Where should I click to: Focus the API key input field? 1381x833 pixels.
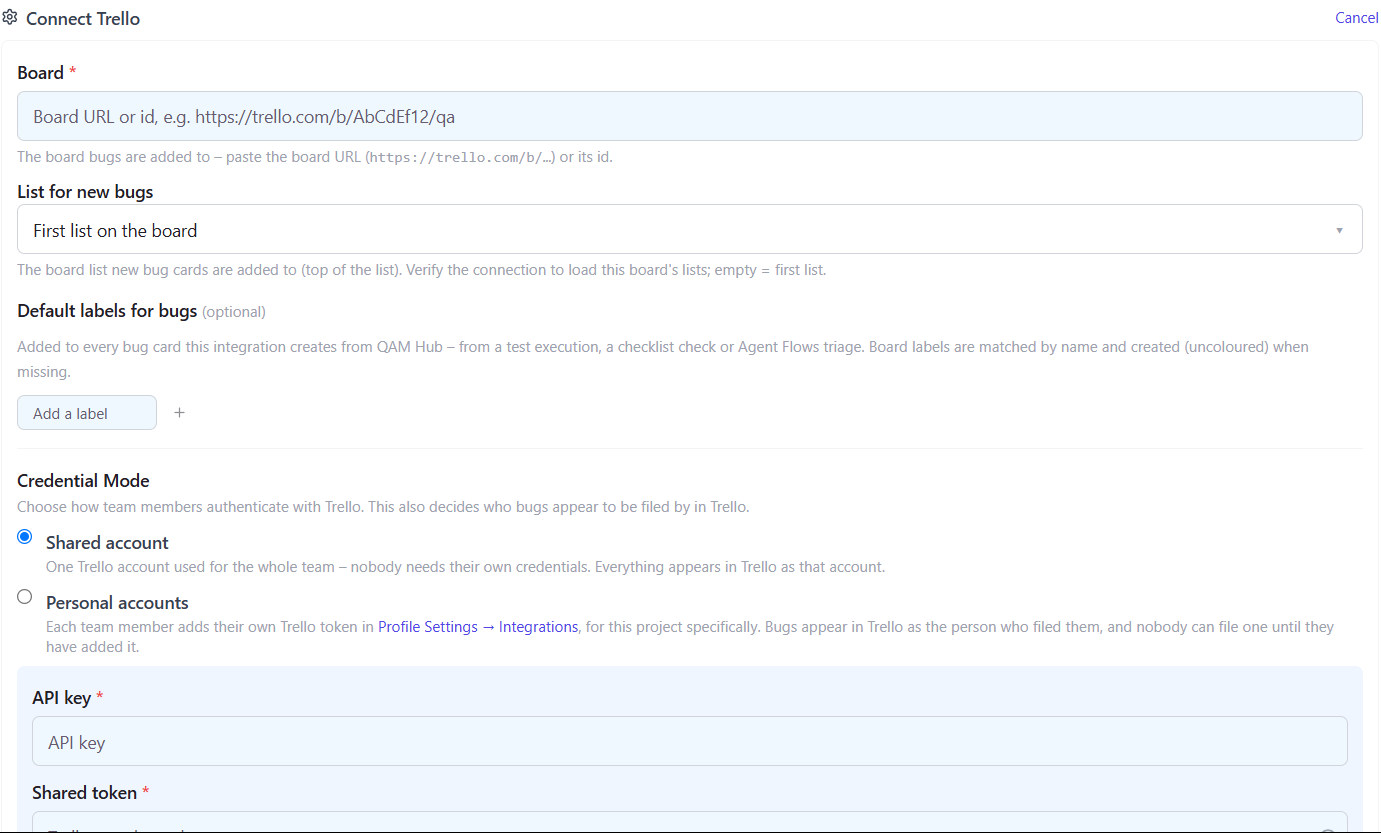point(690,741)
